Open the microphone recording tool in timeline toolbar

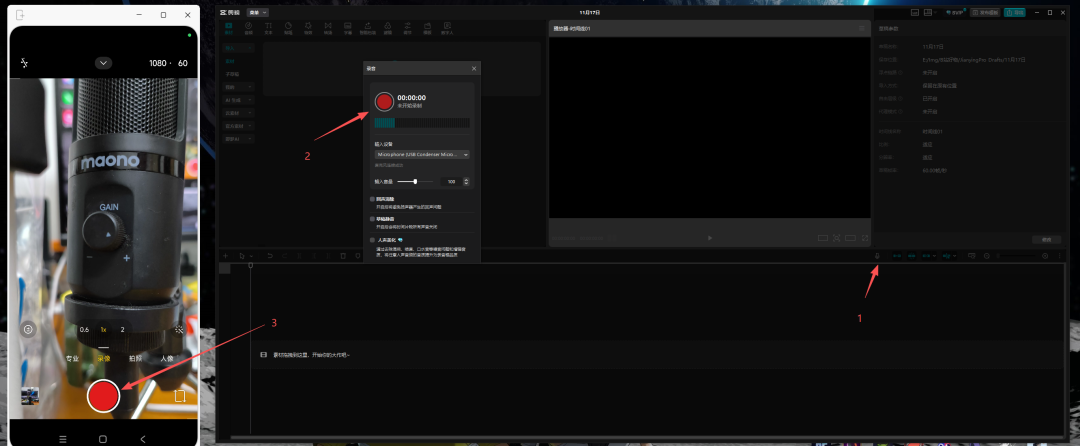[x=878, y=256]
